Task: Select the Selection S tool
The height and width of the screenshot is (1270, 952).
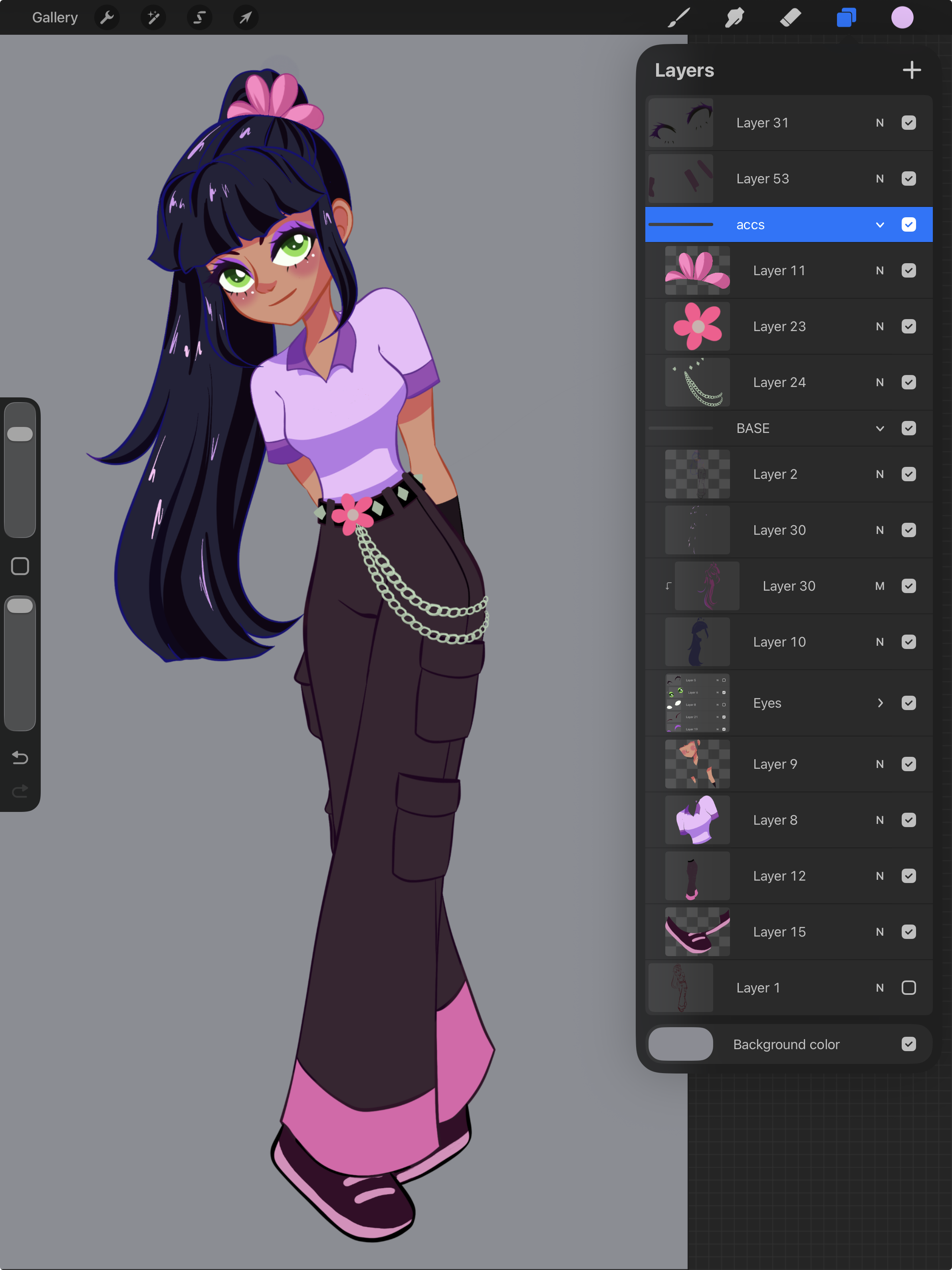Action: tap(199, 17)
